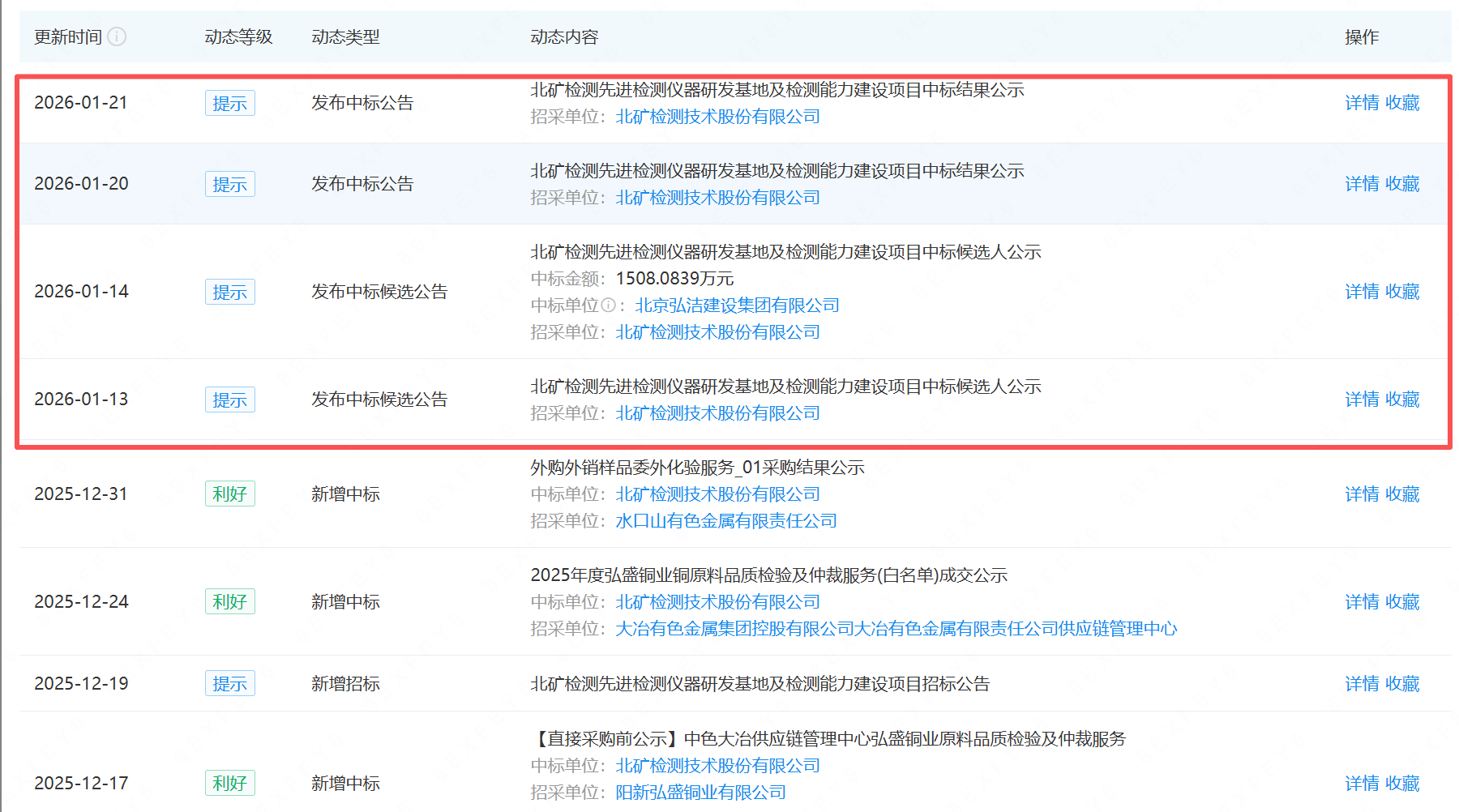
Task: Open 招采单位 北矿检测技术股份有限公司 link in 2026-01-14 row
Action: tap(717, 332)
